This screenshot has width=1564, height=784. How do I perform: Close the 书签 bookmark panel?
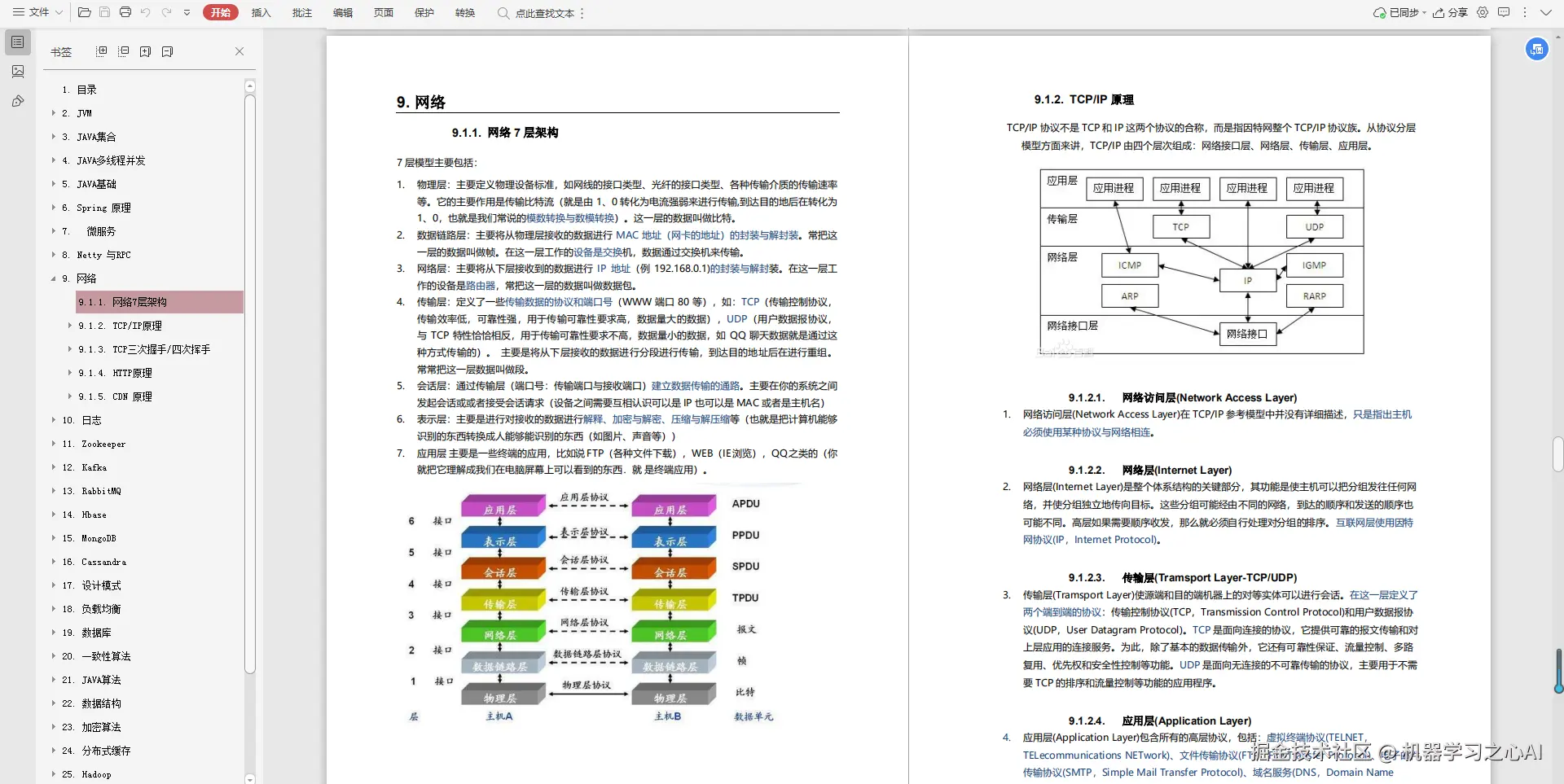click(x=239, y=51)
